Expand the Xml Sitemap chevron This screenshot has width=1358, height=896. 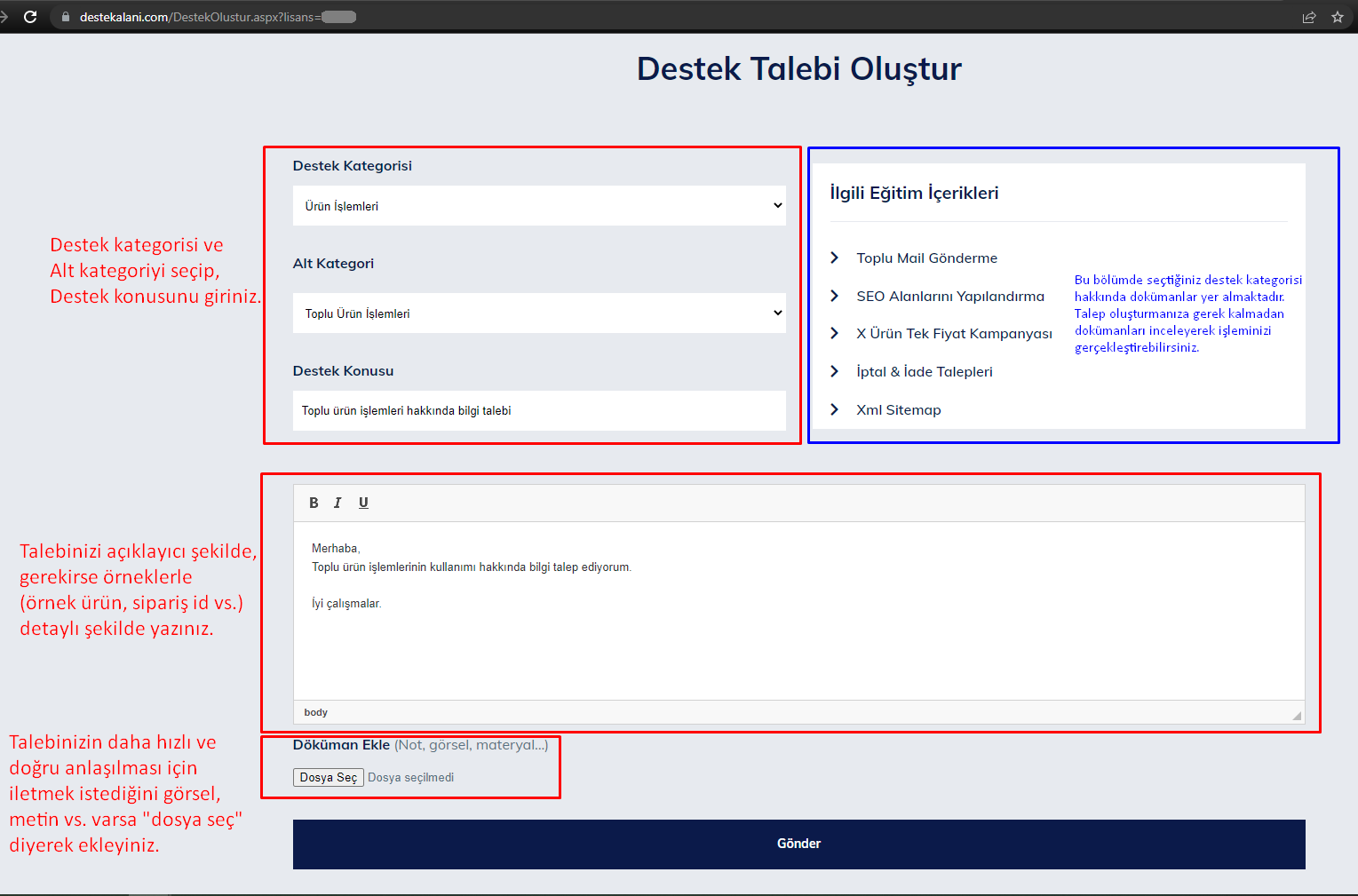click(834, 409)
